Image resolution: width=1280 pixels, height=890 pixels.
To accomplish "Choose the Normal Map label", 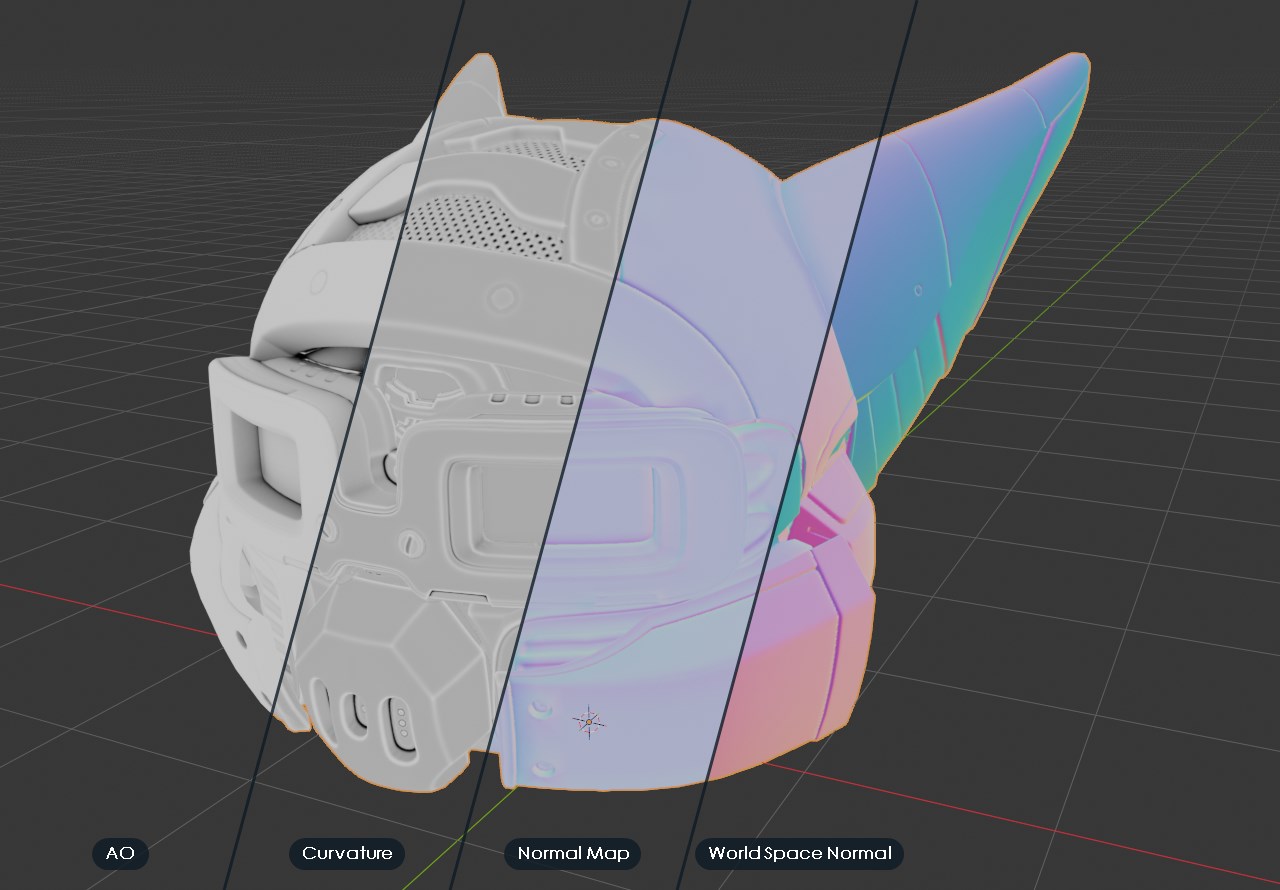I will point(573,853).
